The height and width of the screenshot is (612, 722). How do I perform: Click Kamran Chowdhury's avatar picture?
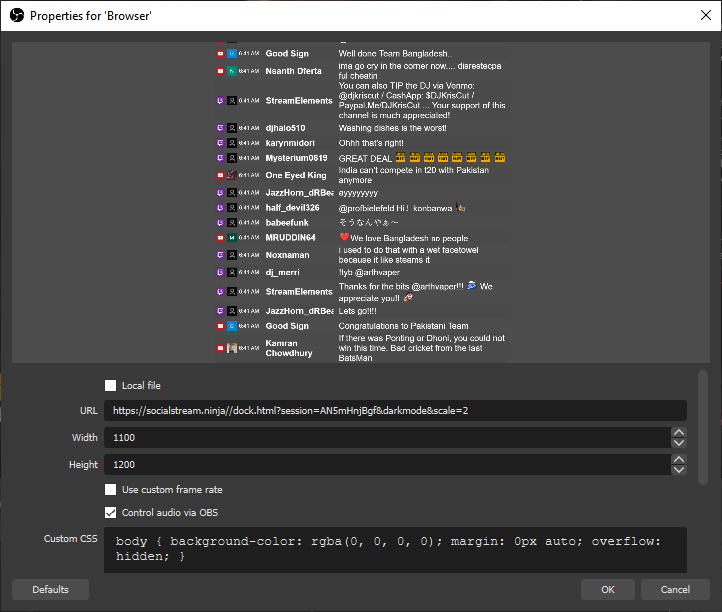click(x=232, y=348)
